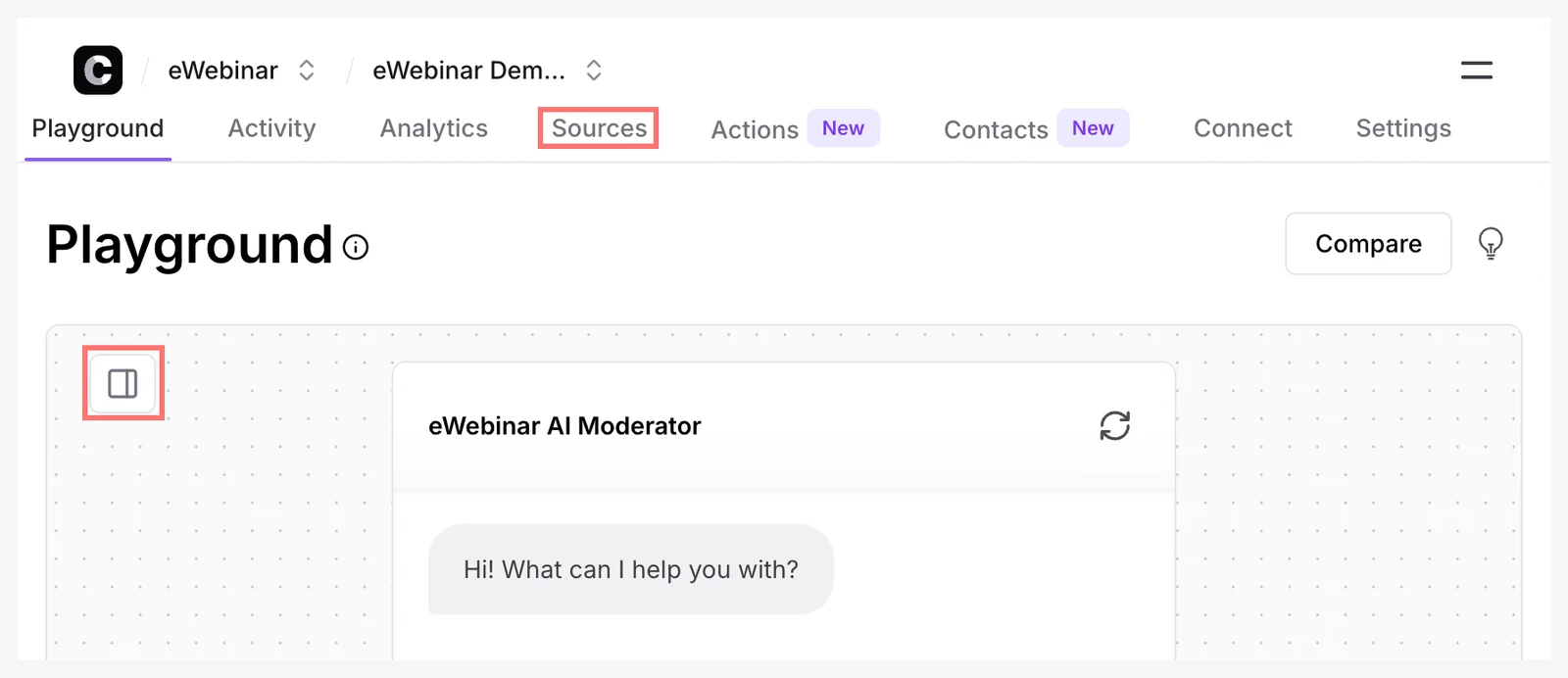Screen dimensions: 1568x678
Task: Click the lightbulb tips icon
Action: coord(1491,243)
